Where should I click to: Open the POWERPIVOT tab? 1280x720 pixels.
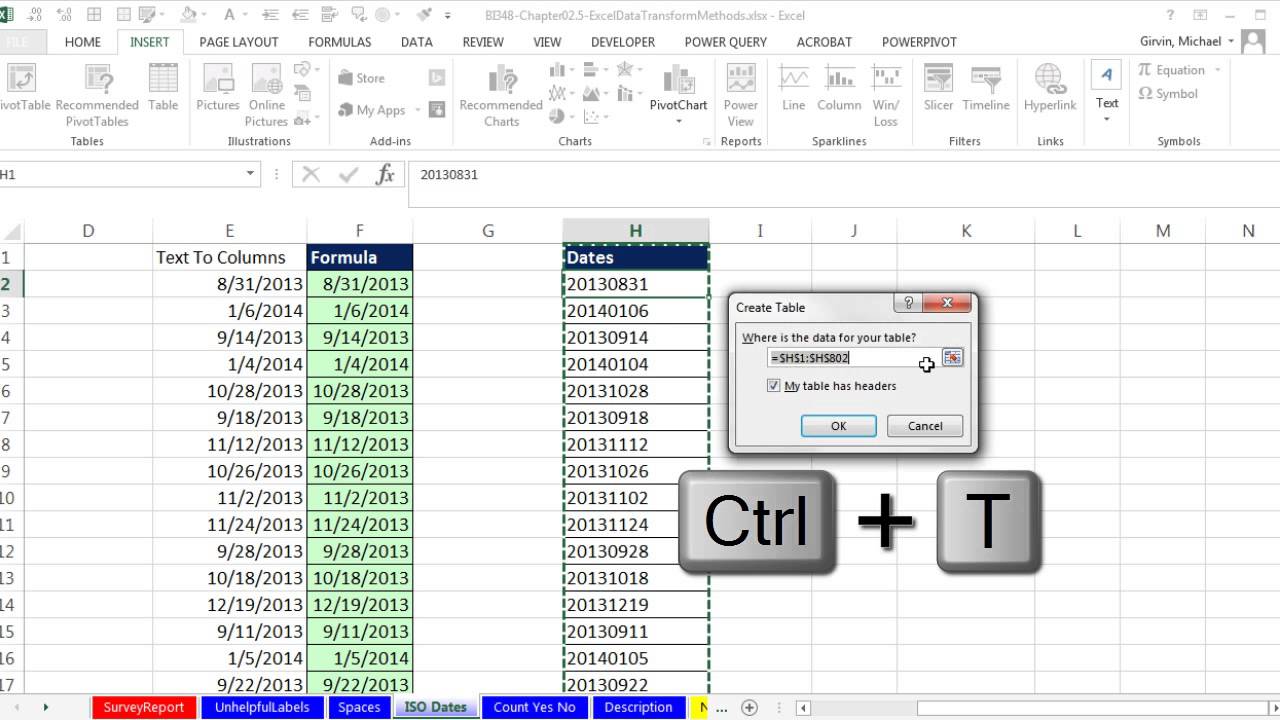[x=919, y=42]
